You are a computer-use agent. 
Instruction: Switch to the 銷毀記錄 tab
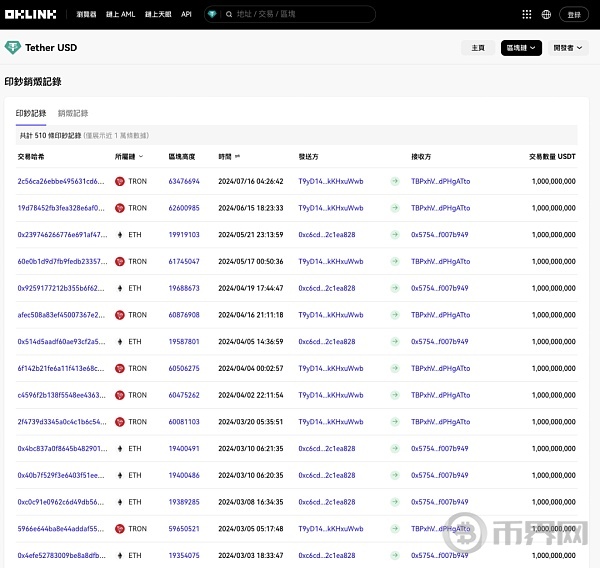[x=73, y=113]
